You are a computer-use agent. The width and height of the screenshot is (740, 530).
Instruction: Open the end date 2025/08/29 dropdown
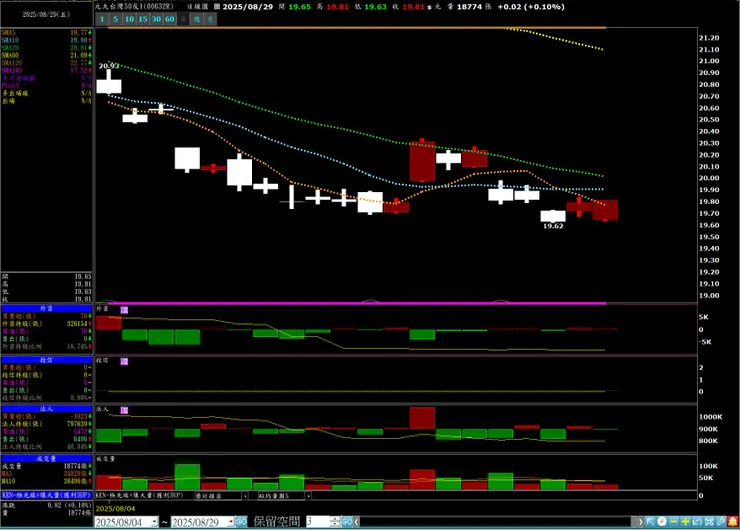click(x=231, y=522)
